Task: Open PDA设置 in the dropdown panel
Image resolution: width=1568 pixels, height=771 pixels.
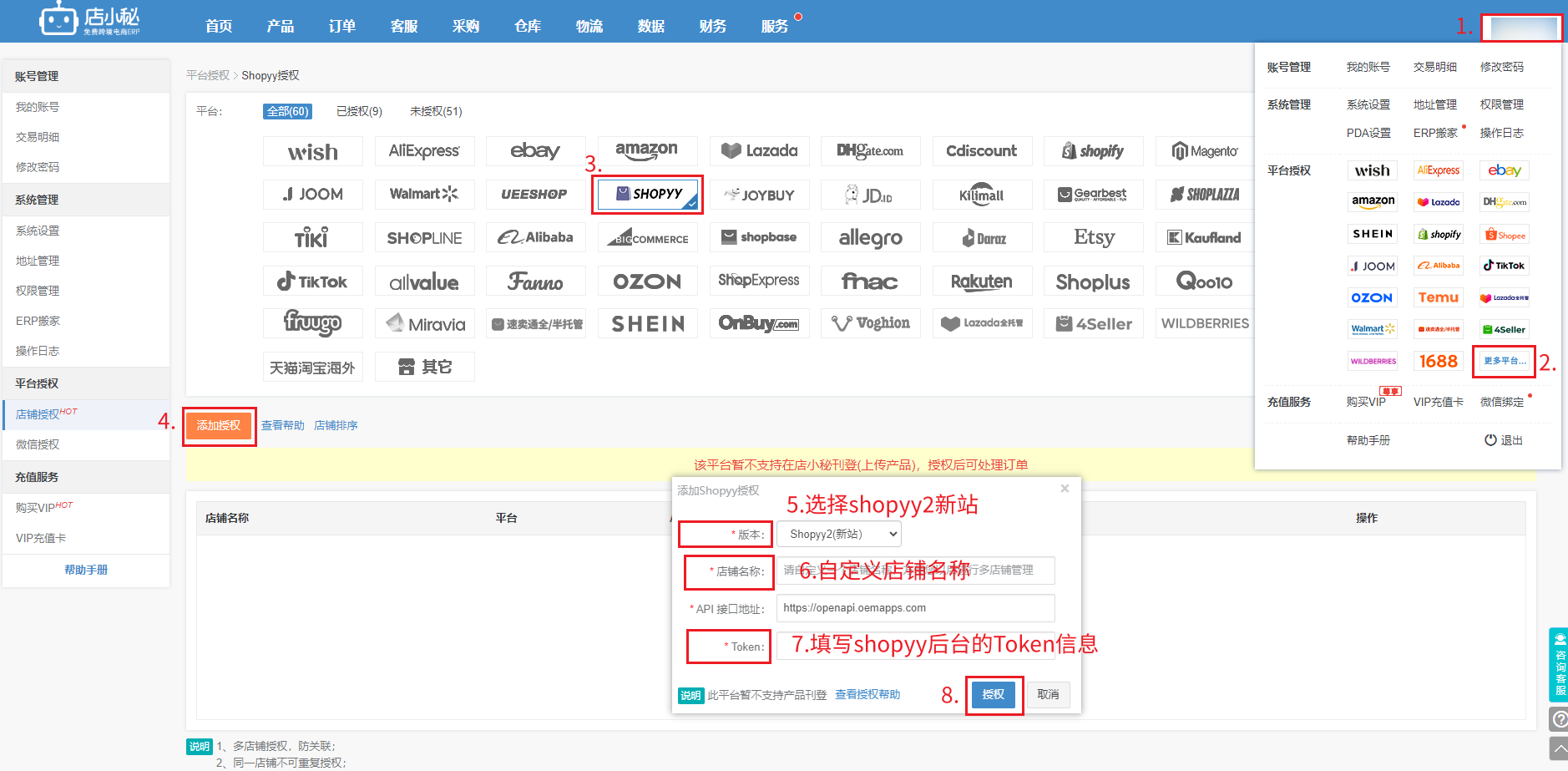Action: 1369,133
